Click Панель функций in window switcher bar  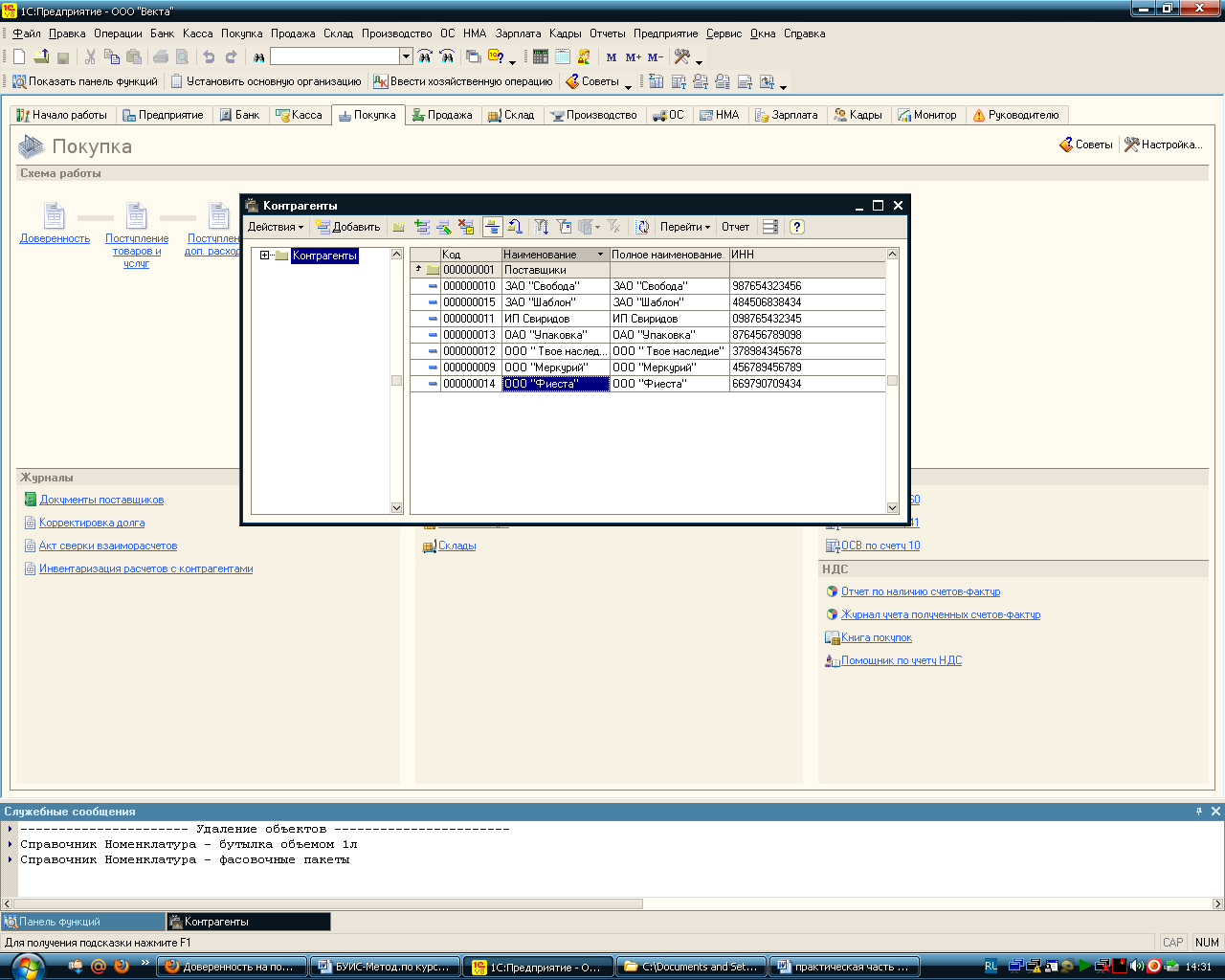point(83,922)
